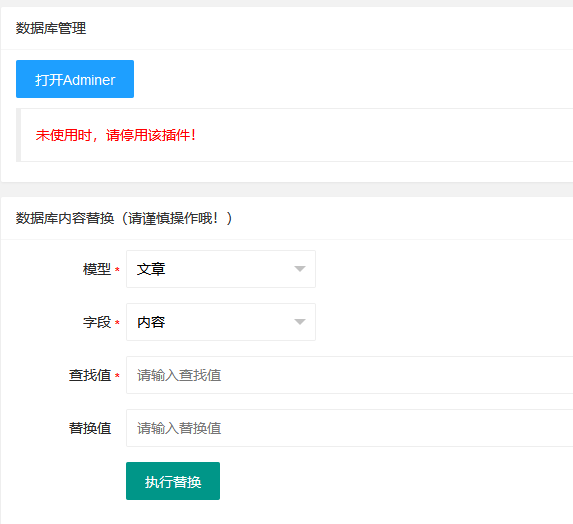Click the 模型 field label
The height and width of the screenshot is (524, 573).
(x=97, y=269)
